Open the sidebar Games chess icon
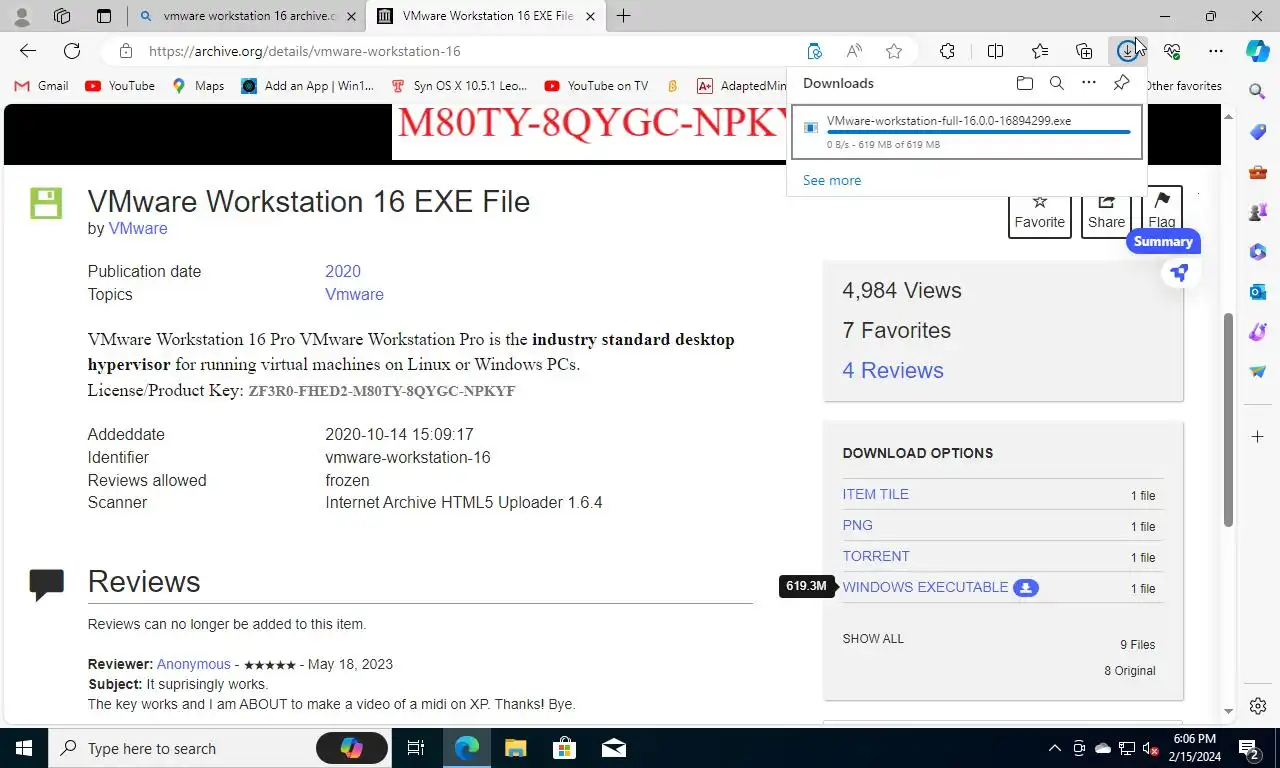The image size is (1280, 768). tap(1258, 212)
